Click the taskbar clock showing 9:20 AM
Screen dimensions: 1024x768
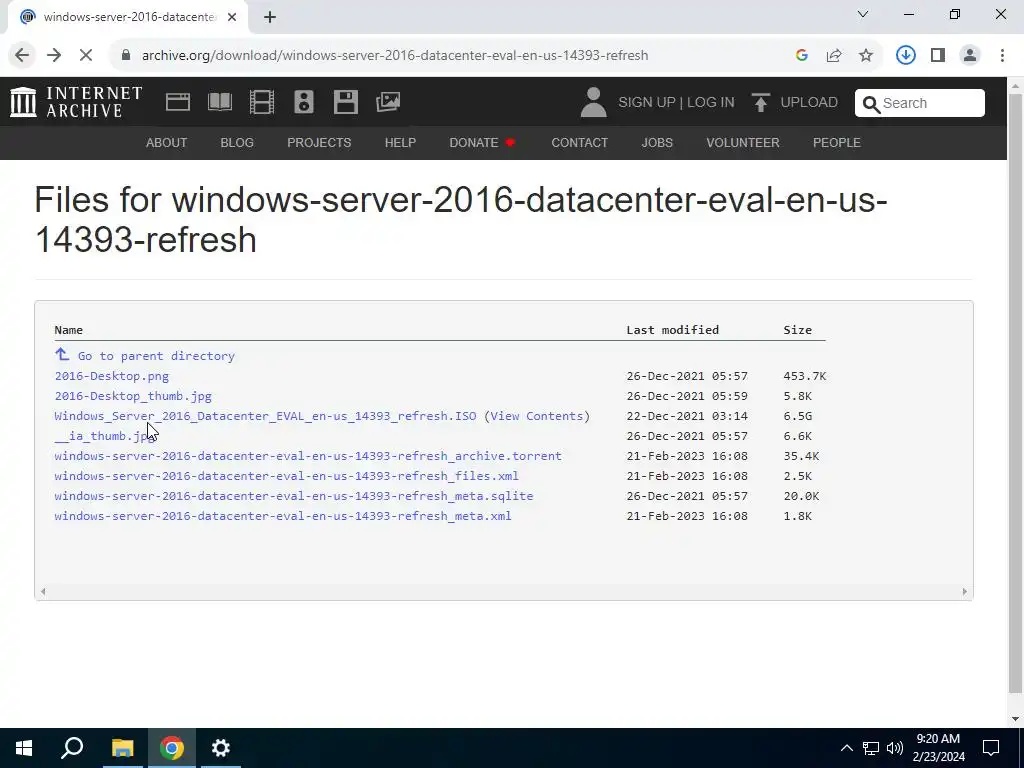[x=938, y=748]
